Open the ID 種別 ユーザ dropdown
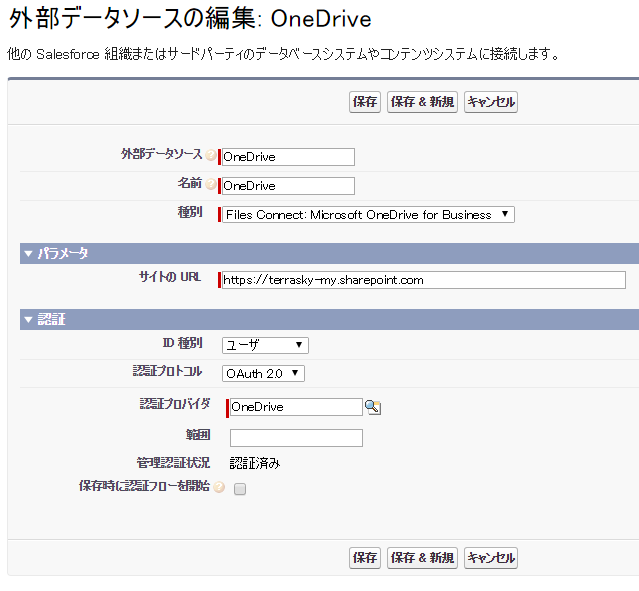 (x=265, y=345)
